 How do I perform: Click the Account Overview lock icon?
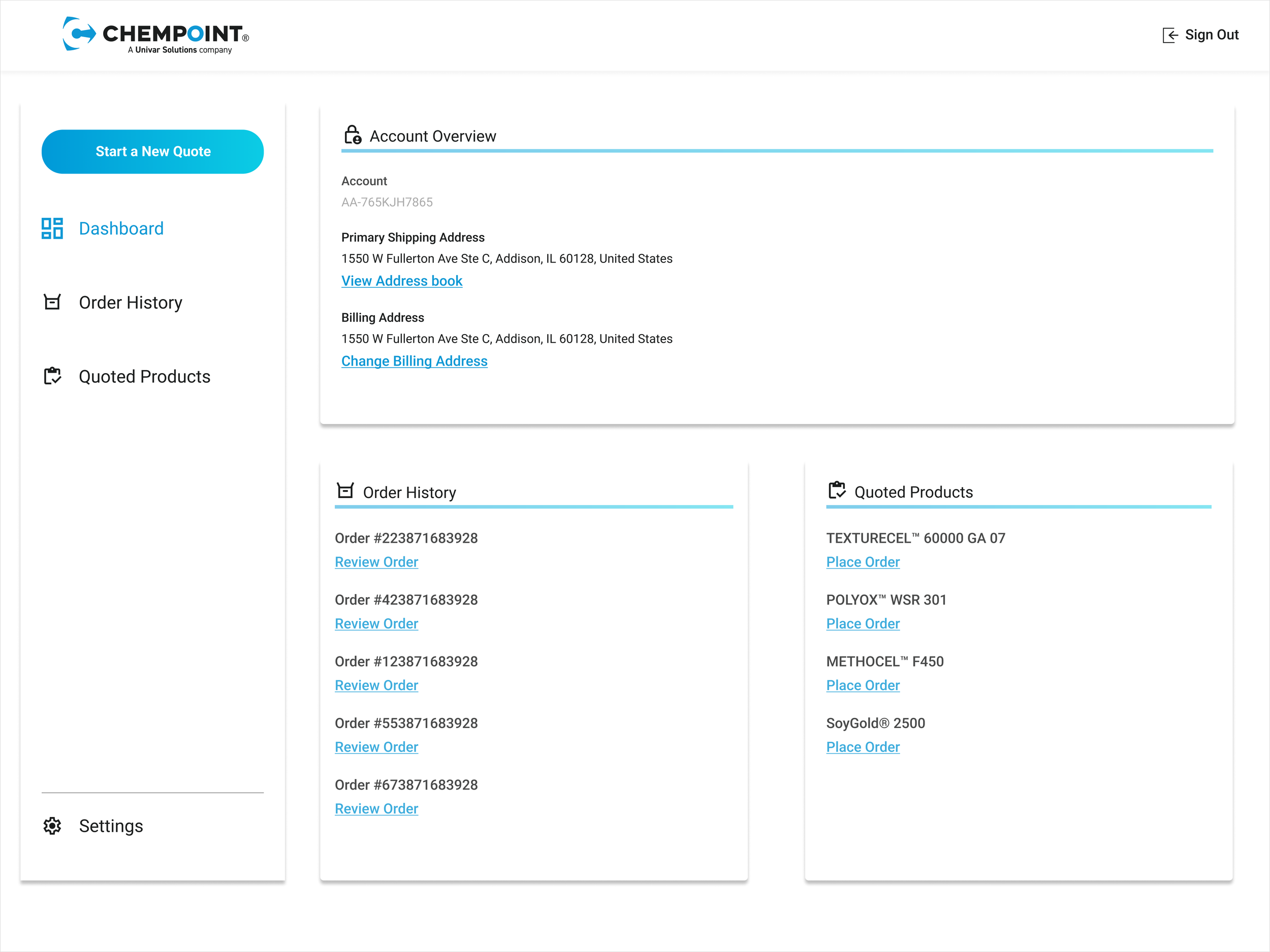(353, 135)
